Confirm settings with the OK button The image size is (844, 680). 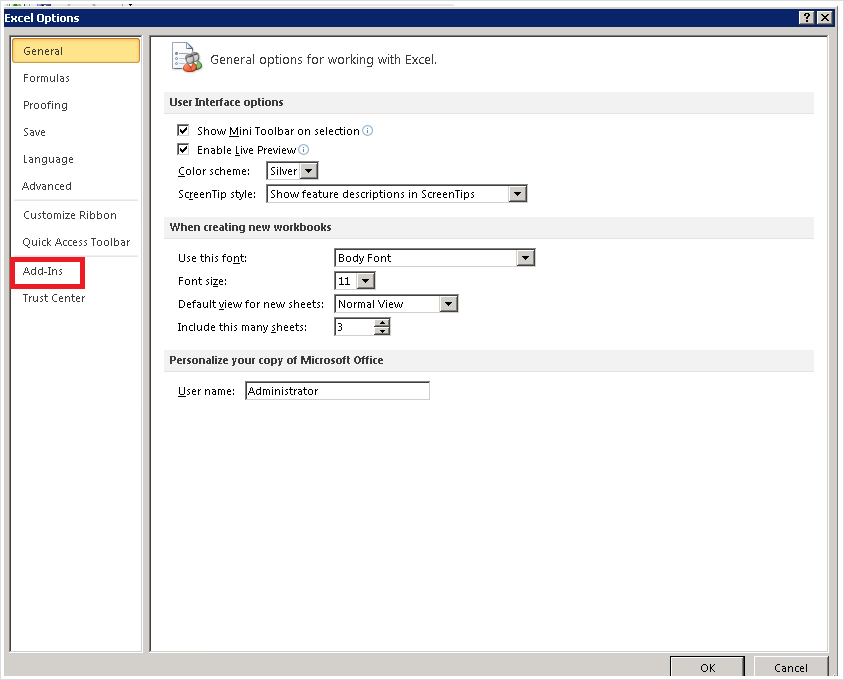[707, 667]
